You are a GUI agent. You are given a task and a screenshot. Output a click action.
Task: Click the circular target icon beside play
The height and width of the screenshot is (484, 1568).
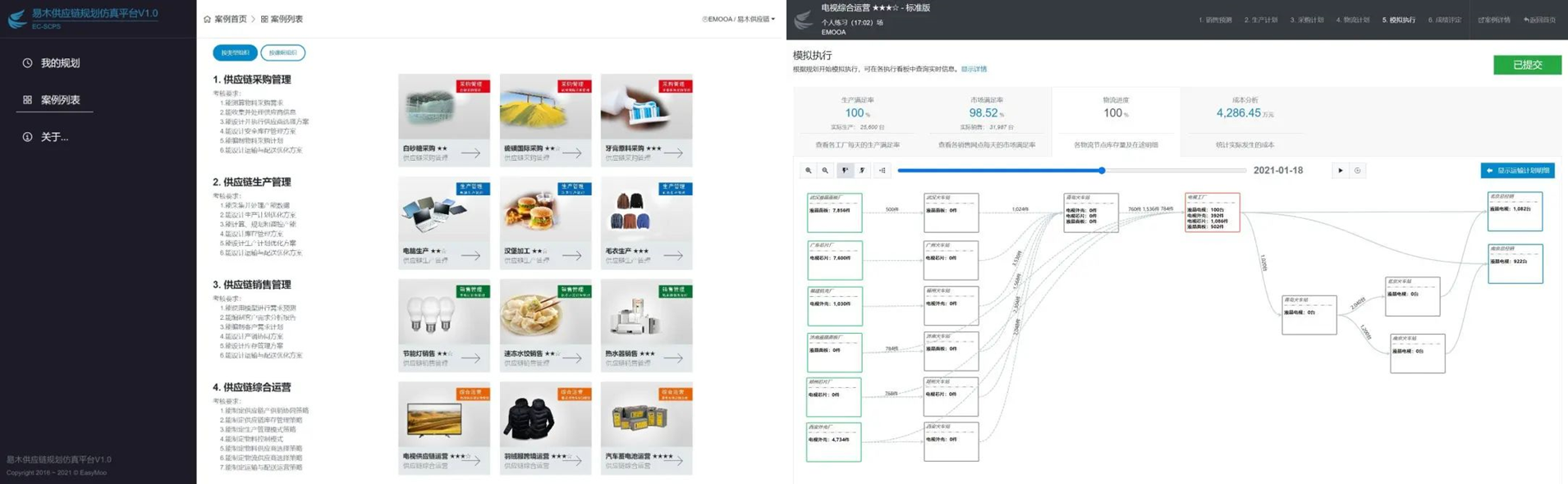[1358, 171]
